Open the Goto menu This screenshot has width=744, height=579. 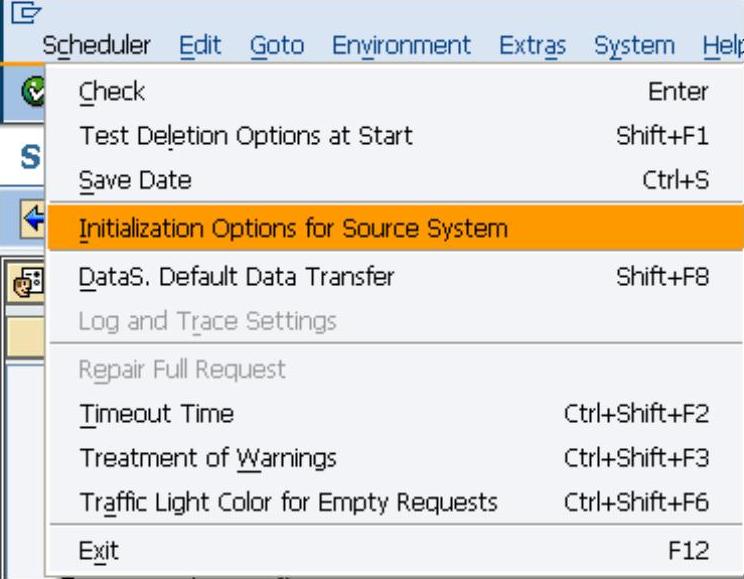276,46
